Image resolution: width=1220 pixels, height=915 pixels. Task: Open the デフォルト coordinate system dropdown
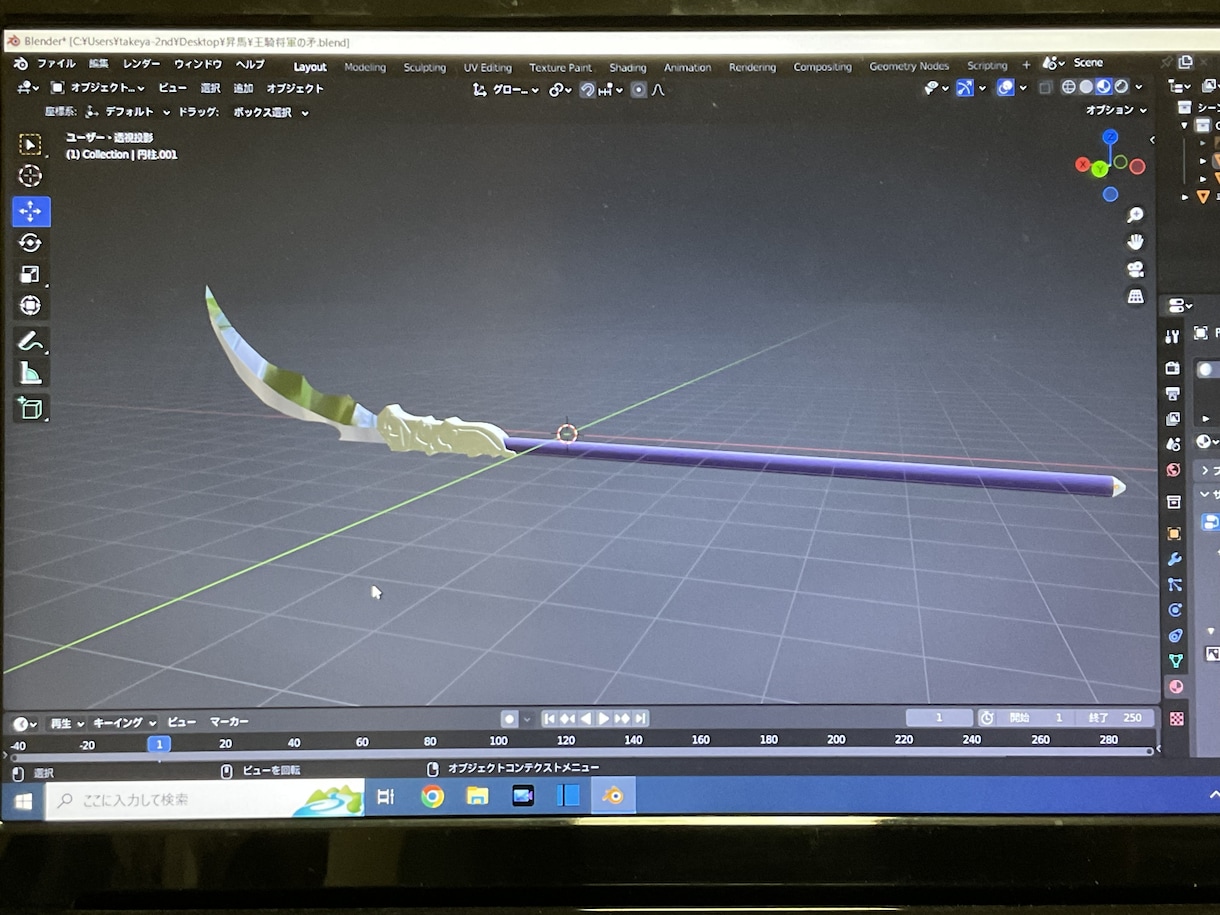tap(128, 112)
